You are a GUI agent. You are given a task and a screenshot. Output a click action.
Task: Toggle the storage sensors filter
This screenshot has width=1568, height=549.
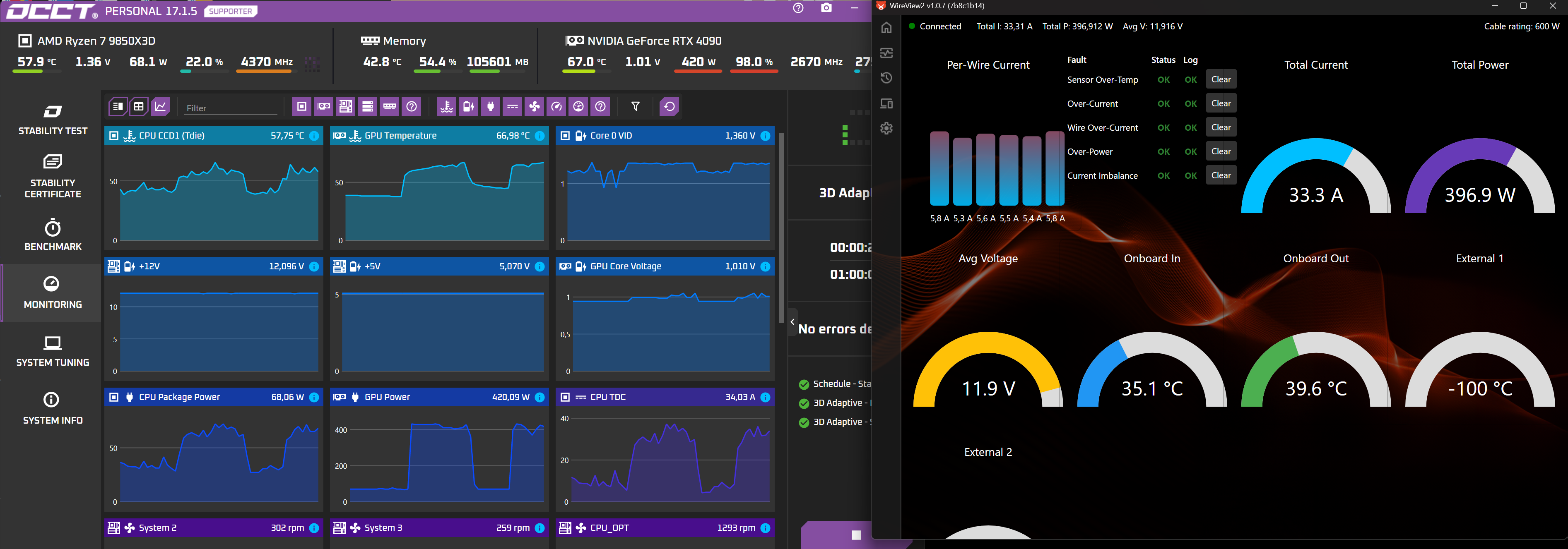tap(368, 106)
